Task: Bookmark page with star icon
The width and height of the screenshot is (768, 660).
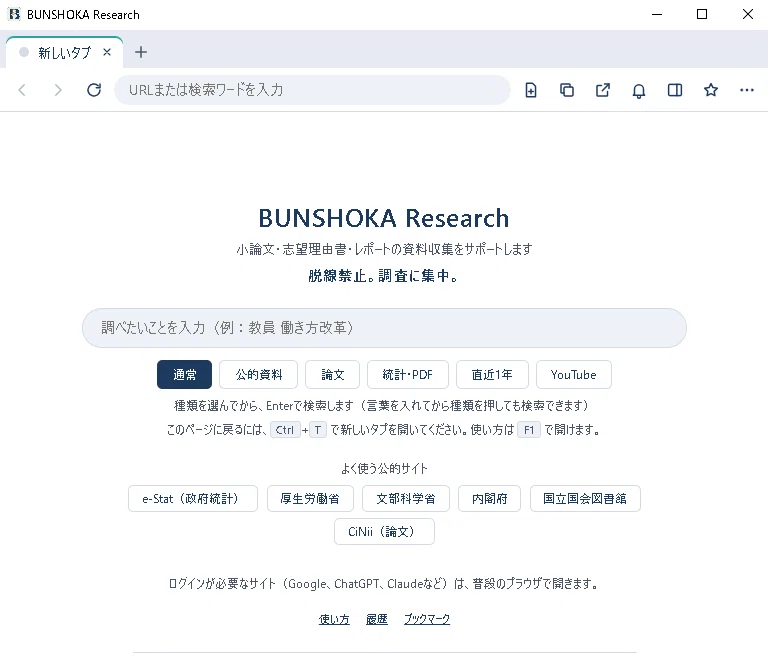Action: coord(711,90)
